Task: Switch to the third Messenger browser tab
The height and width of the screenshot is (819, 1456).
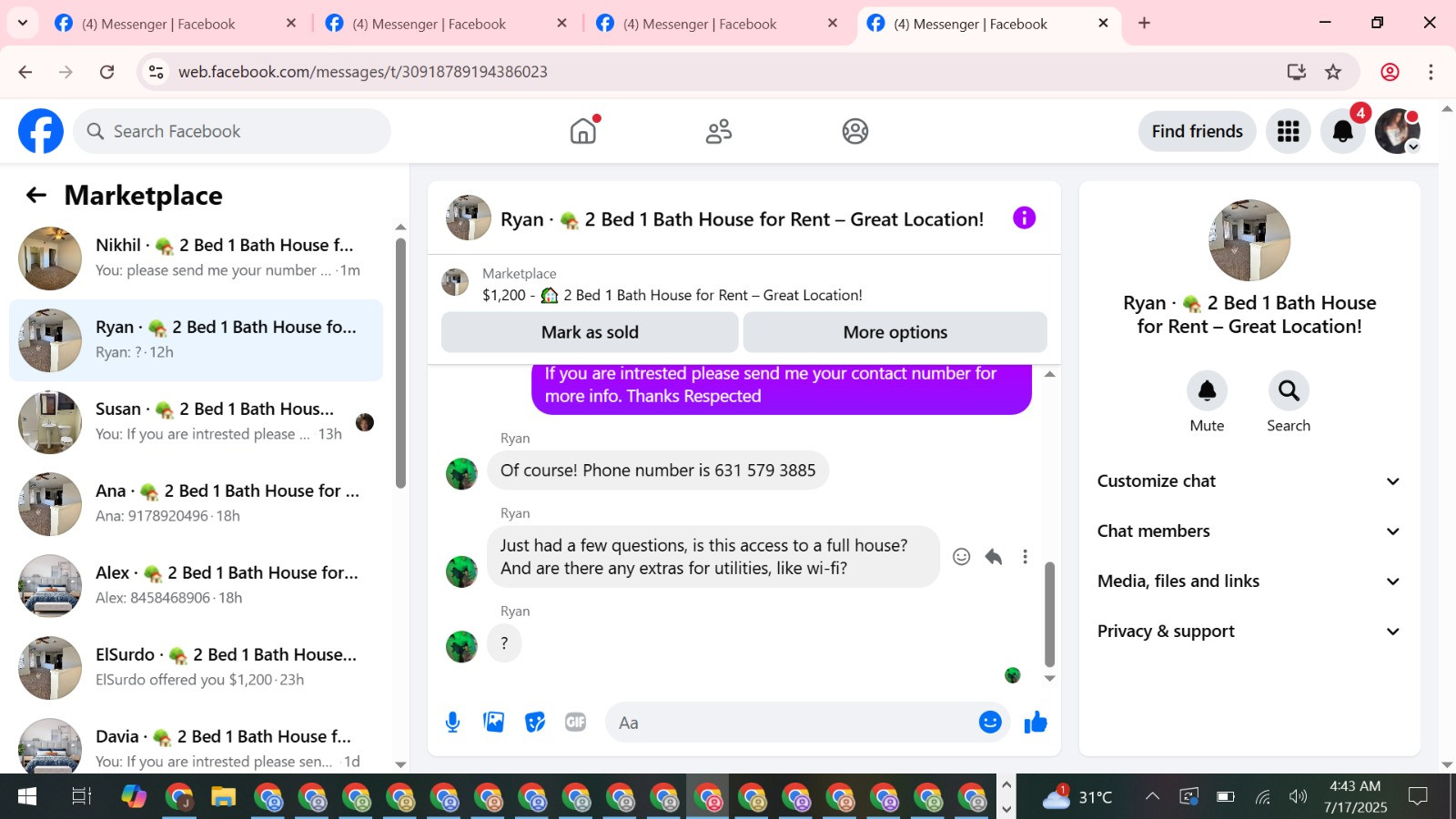Action: coord(715,24)
